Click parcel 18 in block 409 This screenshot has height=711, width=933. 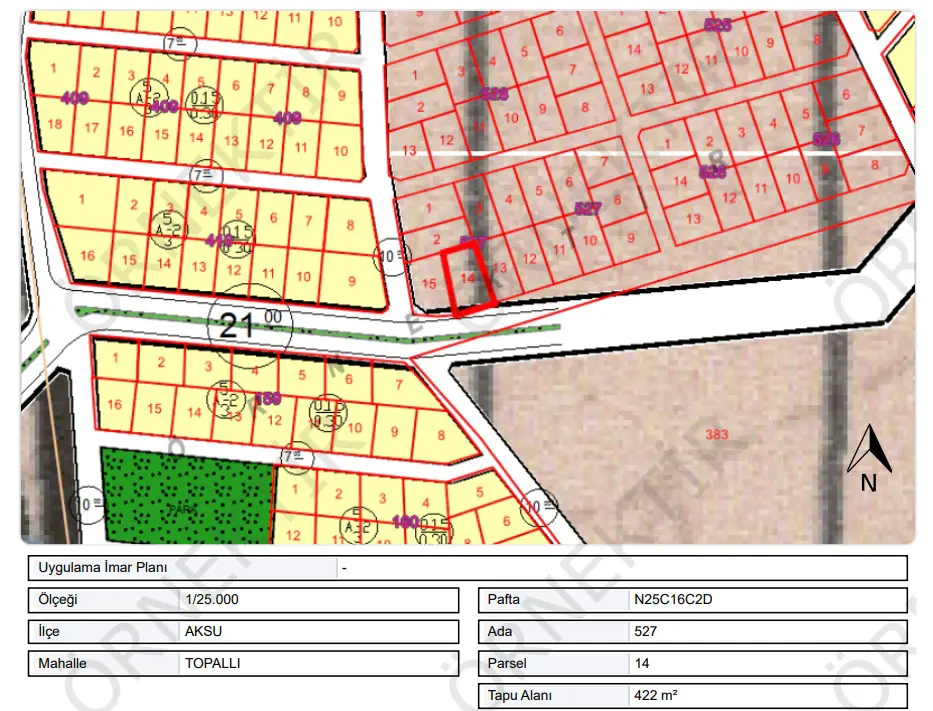click(x=55, y=124)
